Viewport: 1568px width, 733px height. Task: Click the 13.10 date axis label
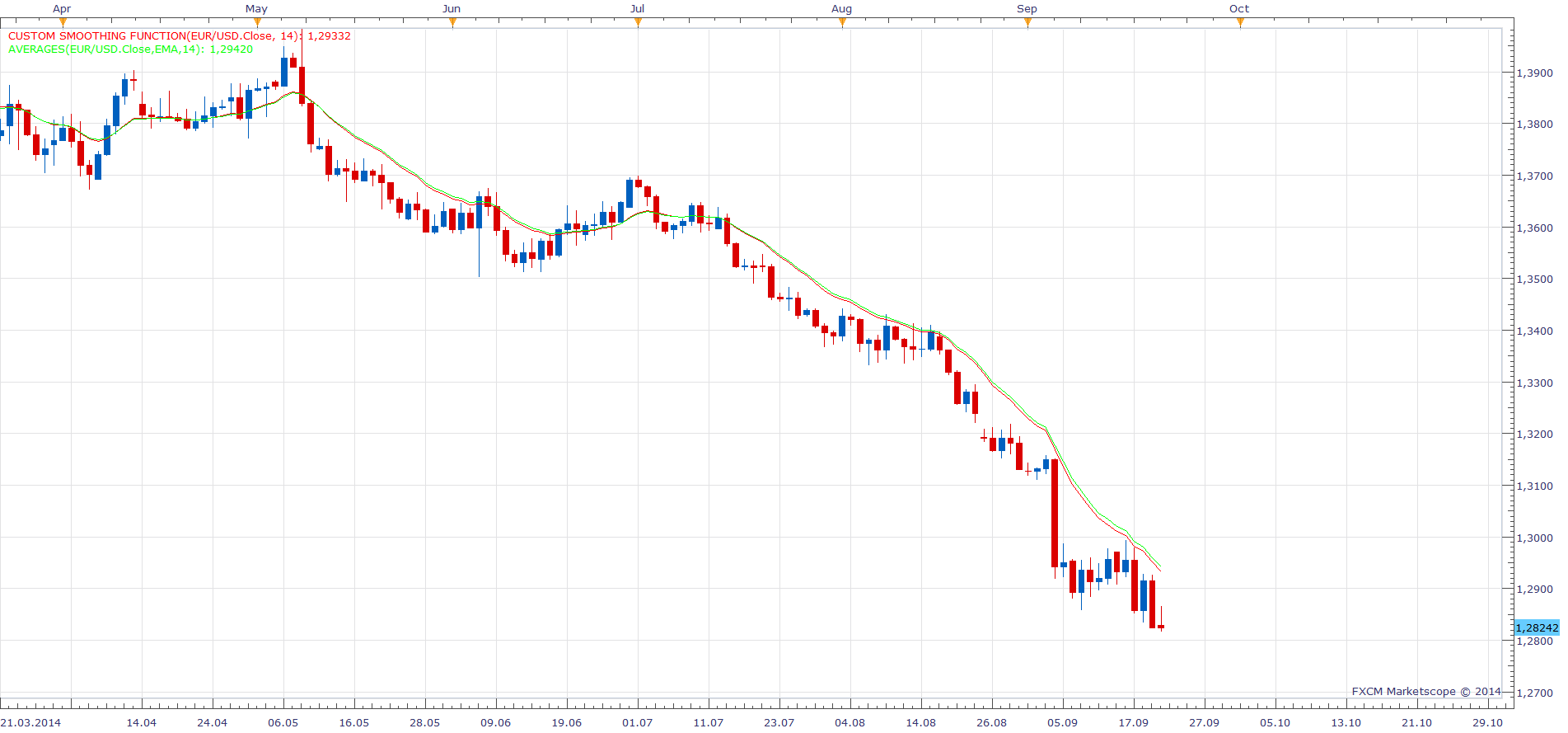1346,722
